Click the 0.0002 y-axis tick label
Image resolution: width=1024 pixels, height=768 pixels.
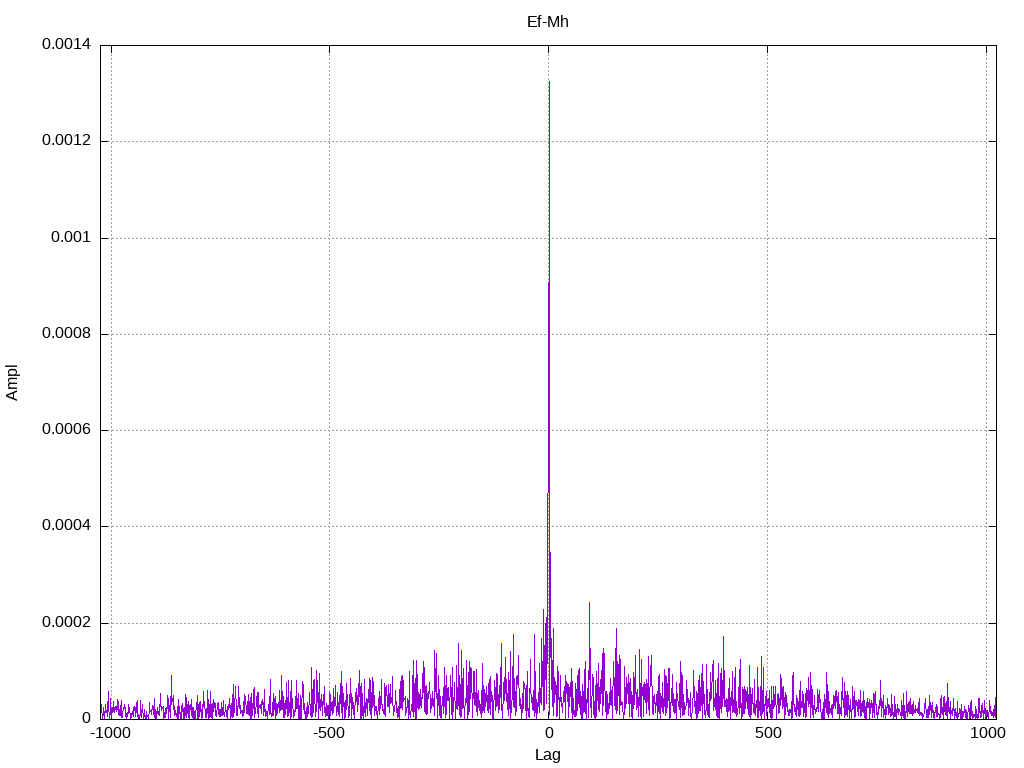point(67,622)
